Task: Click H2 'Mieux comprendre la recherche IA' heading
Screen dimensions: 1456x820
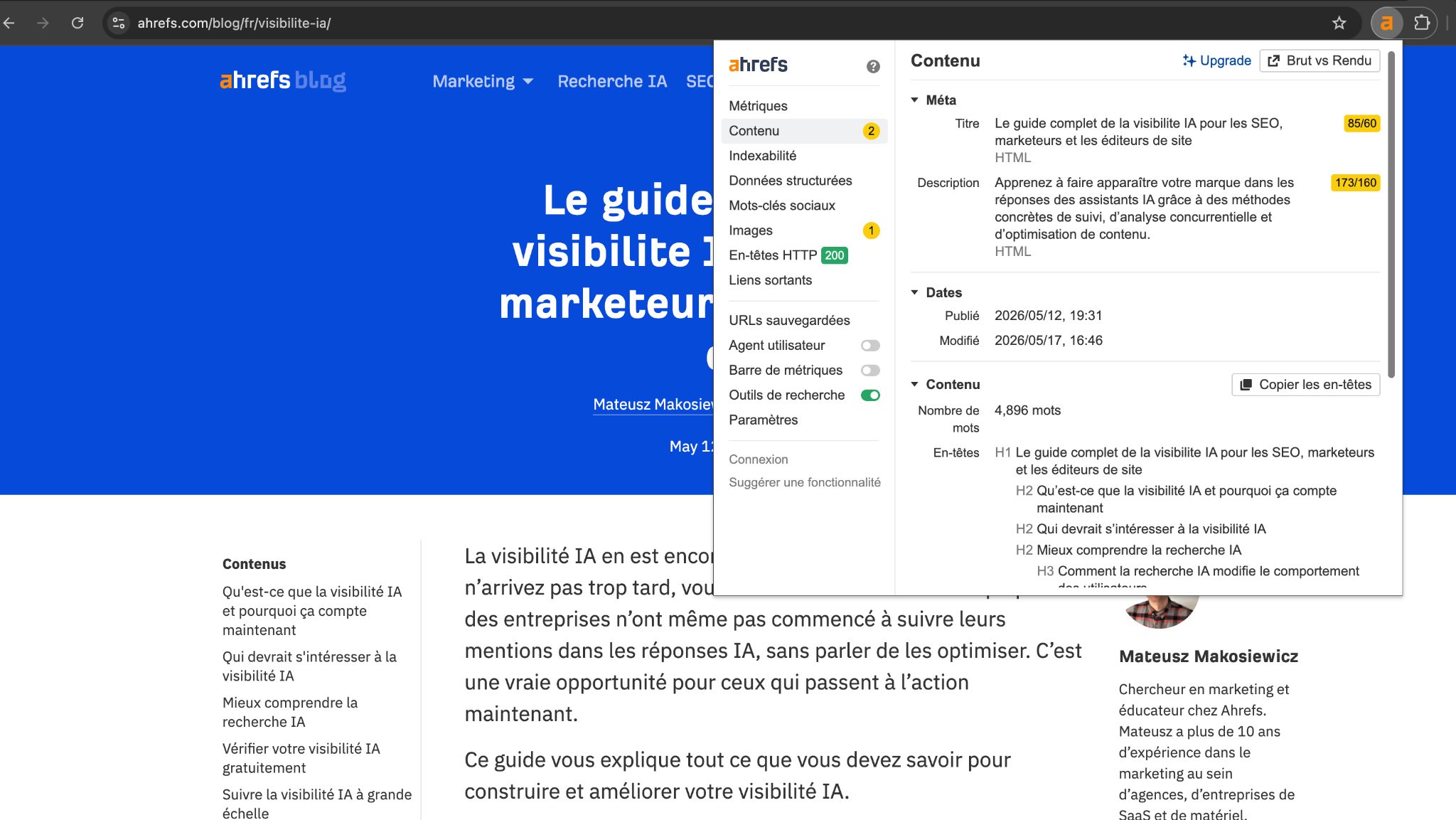Action: click(1128, 550)
